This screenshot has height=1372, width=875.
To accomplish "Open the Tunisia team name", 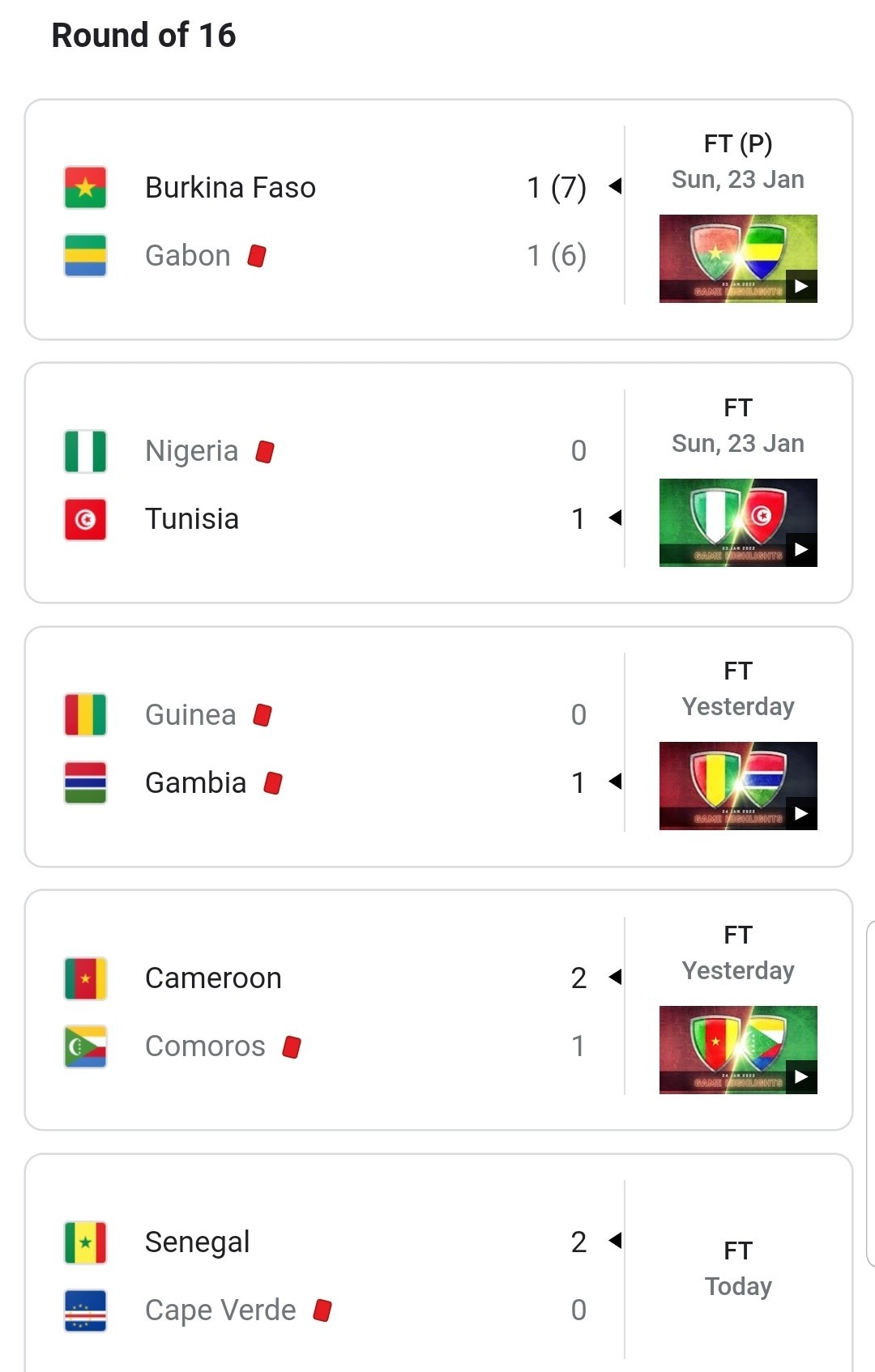I will [x=192, y=519].
